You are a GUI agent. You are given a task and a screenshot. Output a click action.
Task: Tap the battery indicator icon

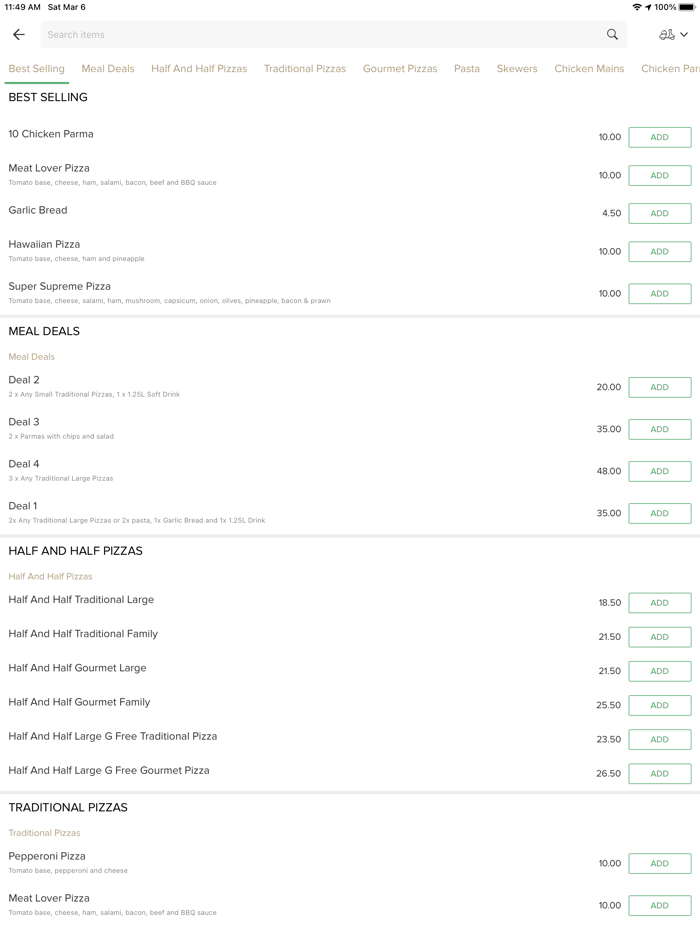687,7
